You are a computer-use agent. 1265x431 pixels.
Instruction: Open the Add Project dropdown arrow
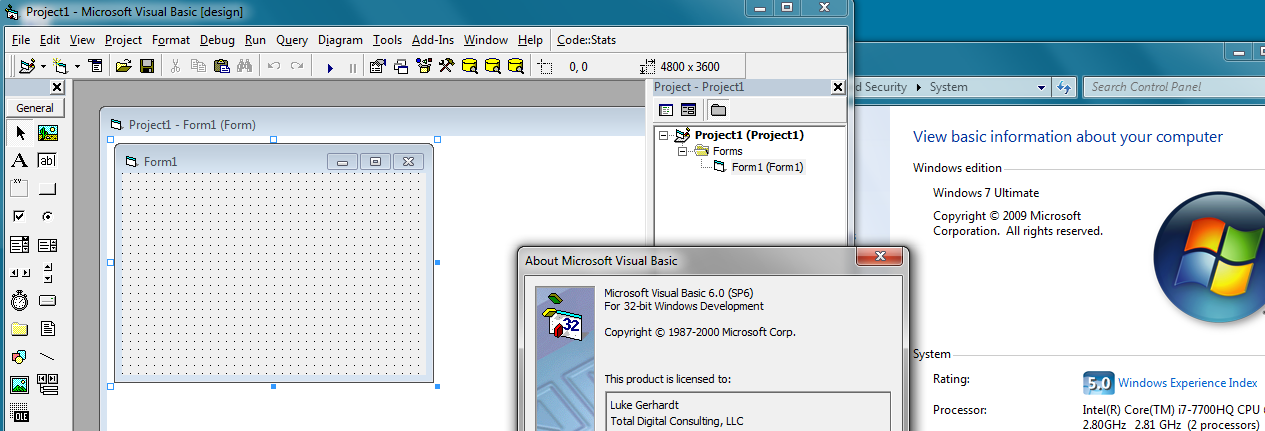(x=43, y=67)
